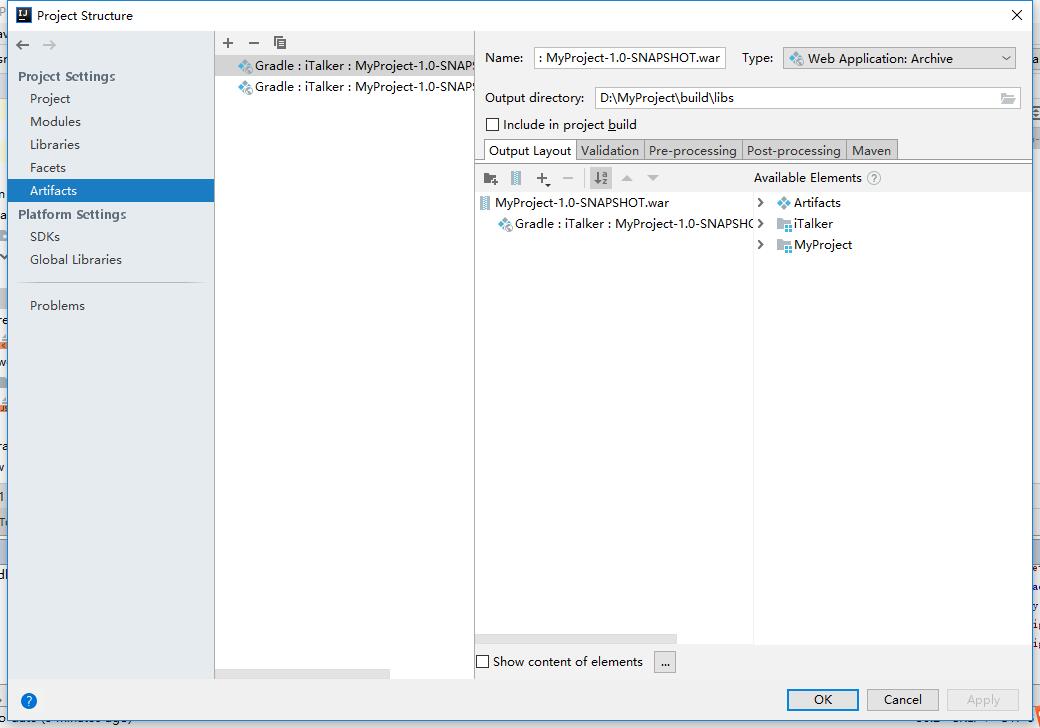
Task: Move layout element up
Action: 627,178
